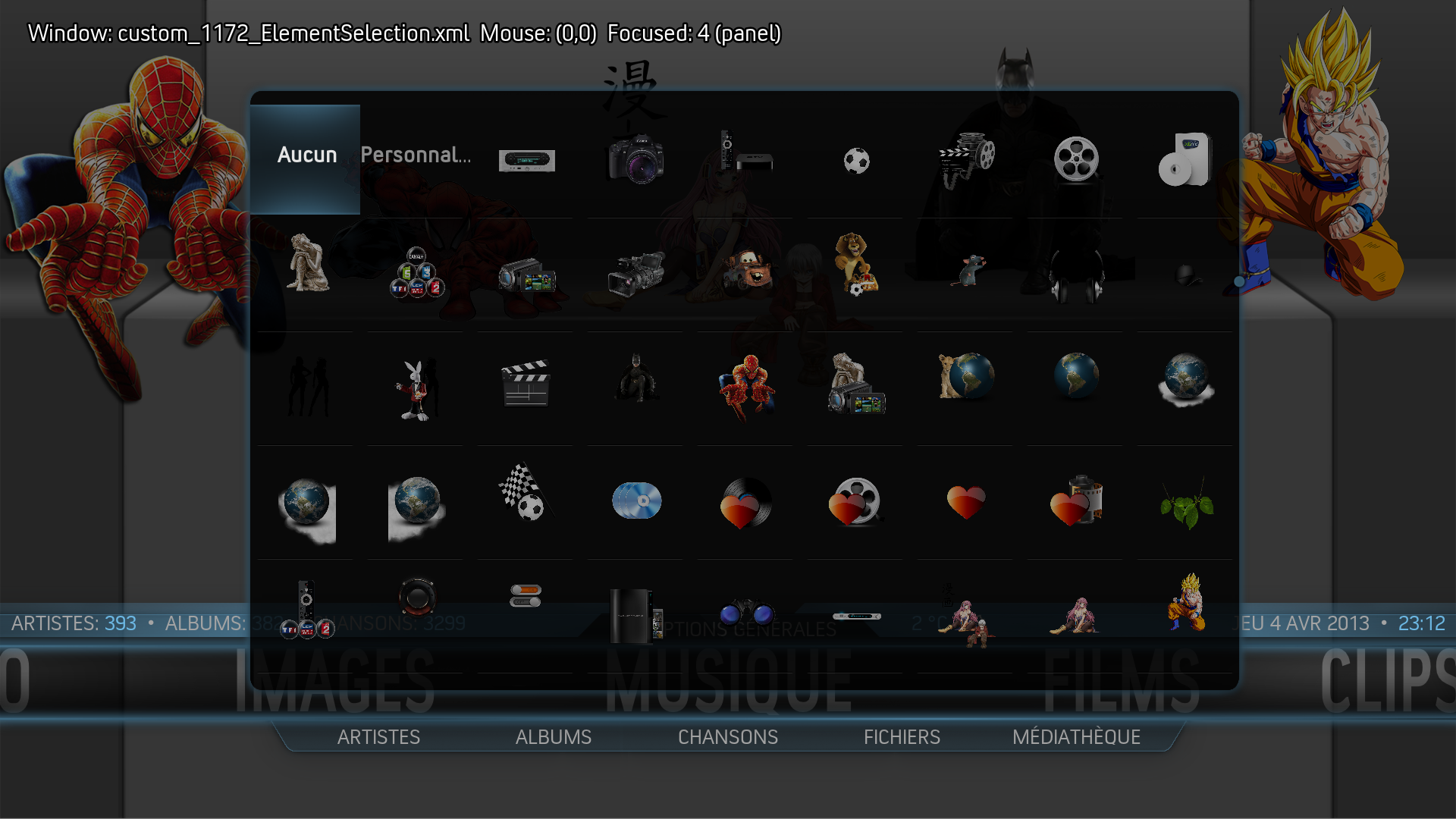
Task: Select the lone soccer ball icon
Action: [857, 161]
